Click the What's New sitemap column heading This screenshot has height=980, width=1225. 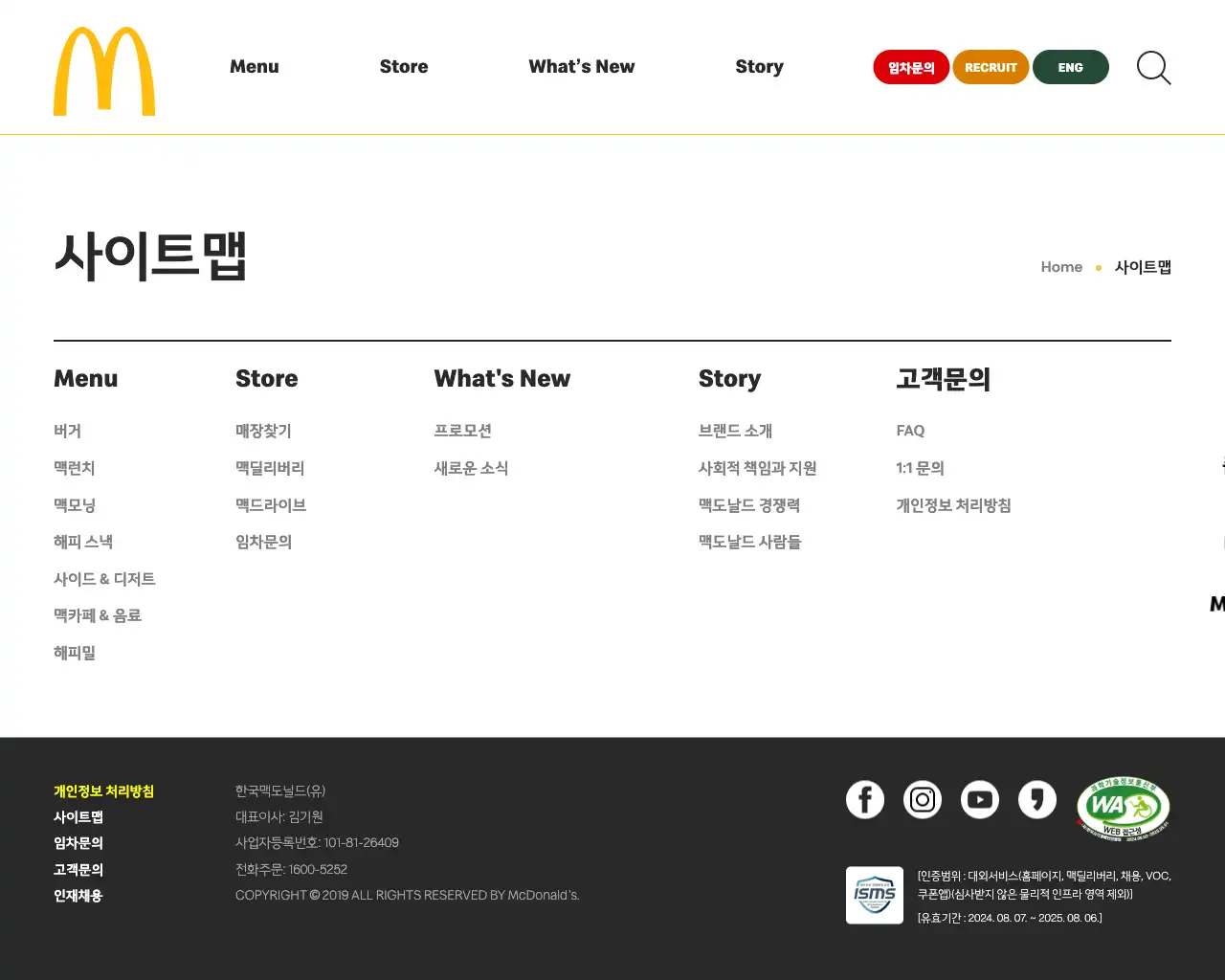pos(502,379)
